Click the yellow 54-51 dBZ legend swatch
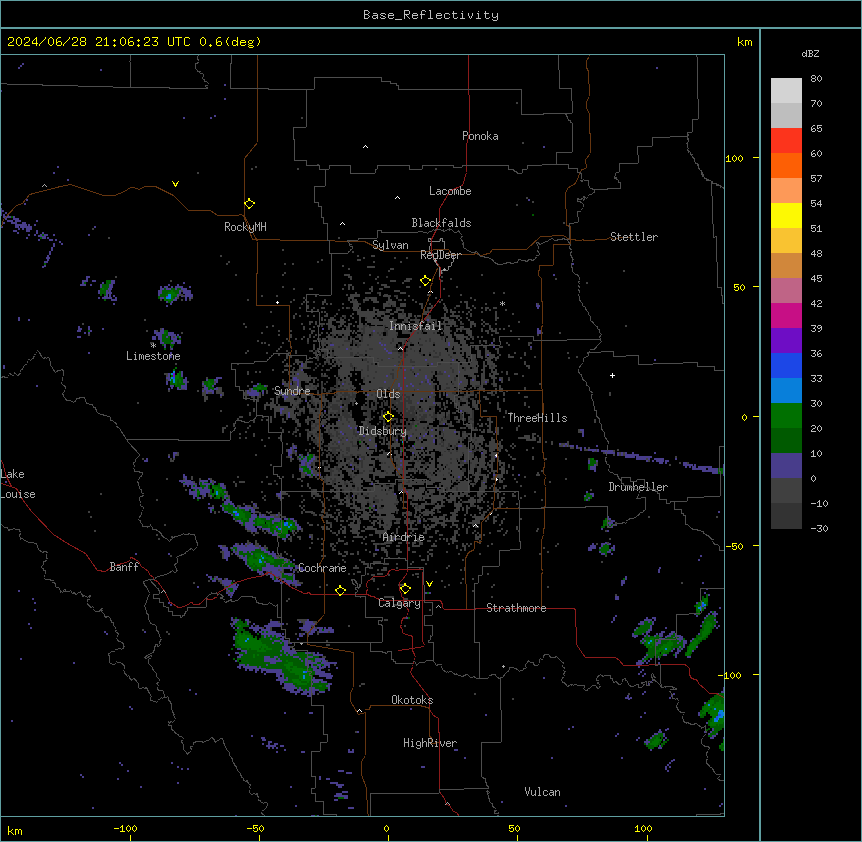862x842 pixels. pos(786,215)
